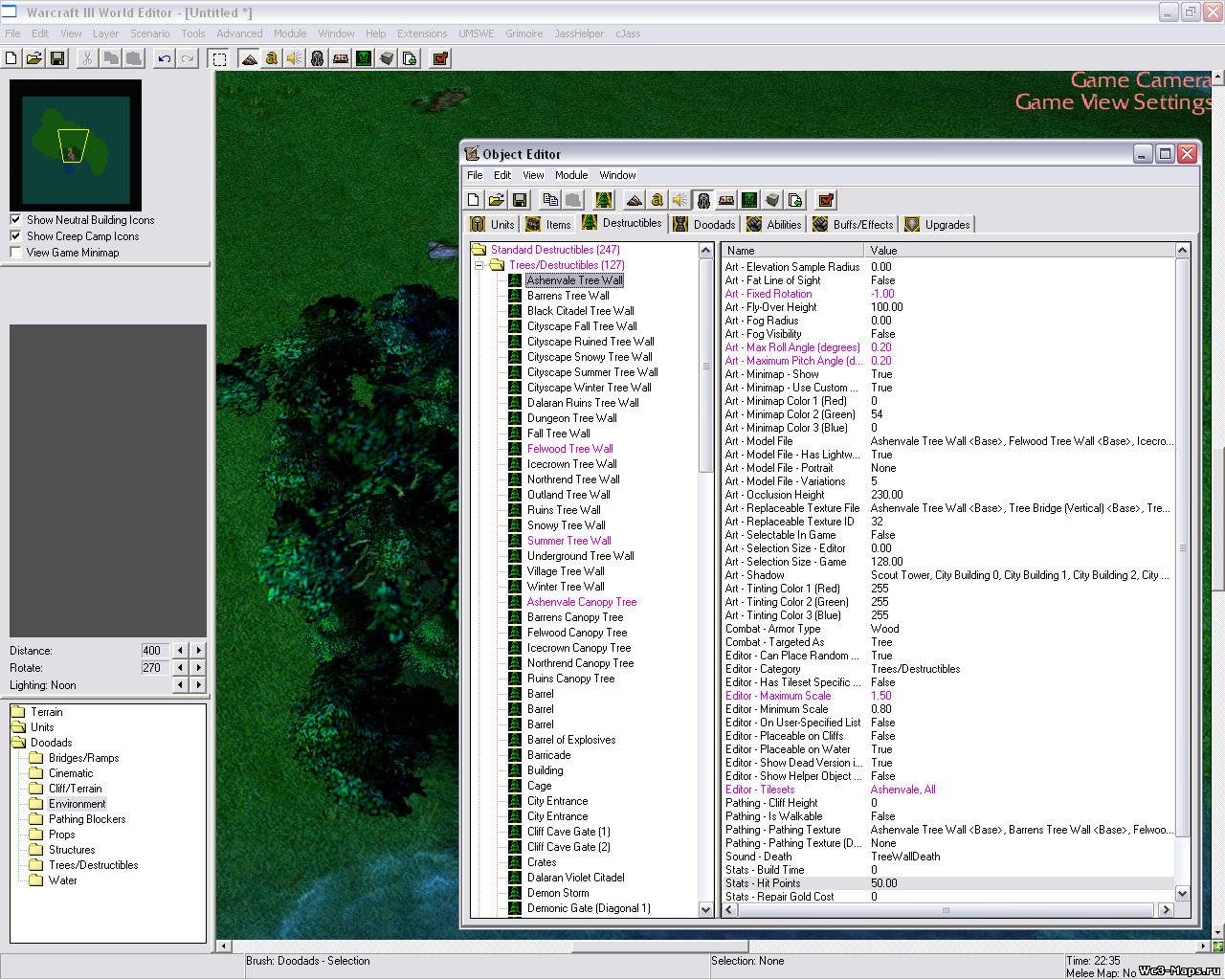The width and height of the screenshot is (1225, 980).
Task: Open Terrain Editor from main toolbar
Action: pos(249,58)
